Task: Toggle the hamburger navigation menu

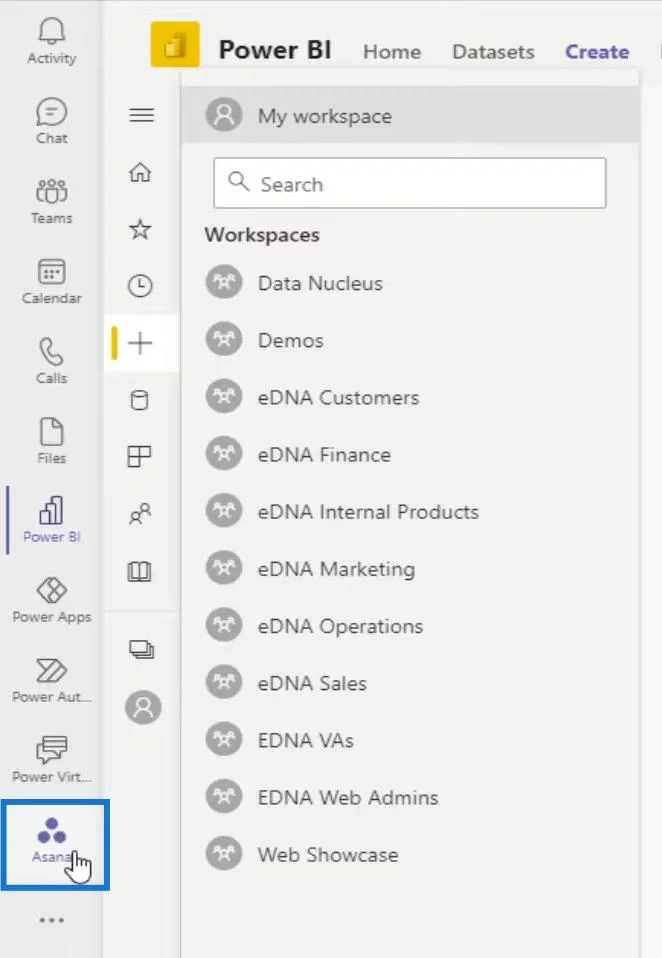Action: pyautogui.click(x=141, y=115)
